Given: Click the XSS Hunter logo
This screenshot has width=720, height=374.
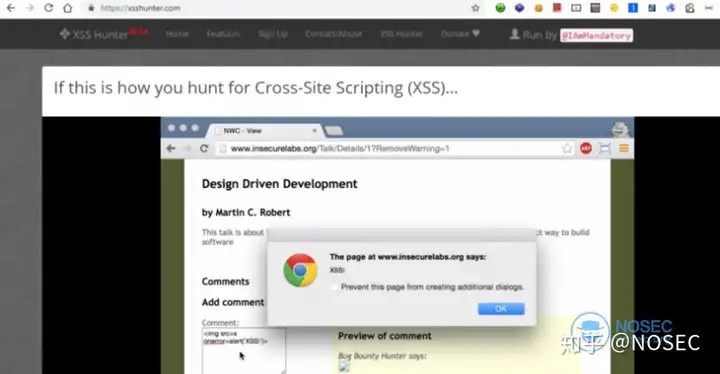Looking at the screenshot, I should tap(103, 34).
